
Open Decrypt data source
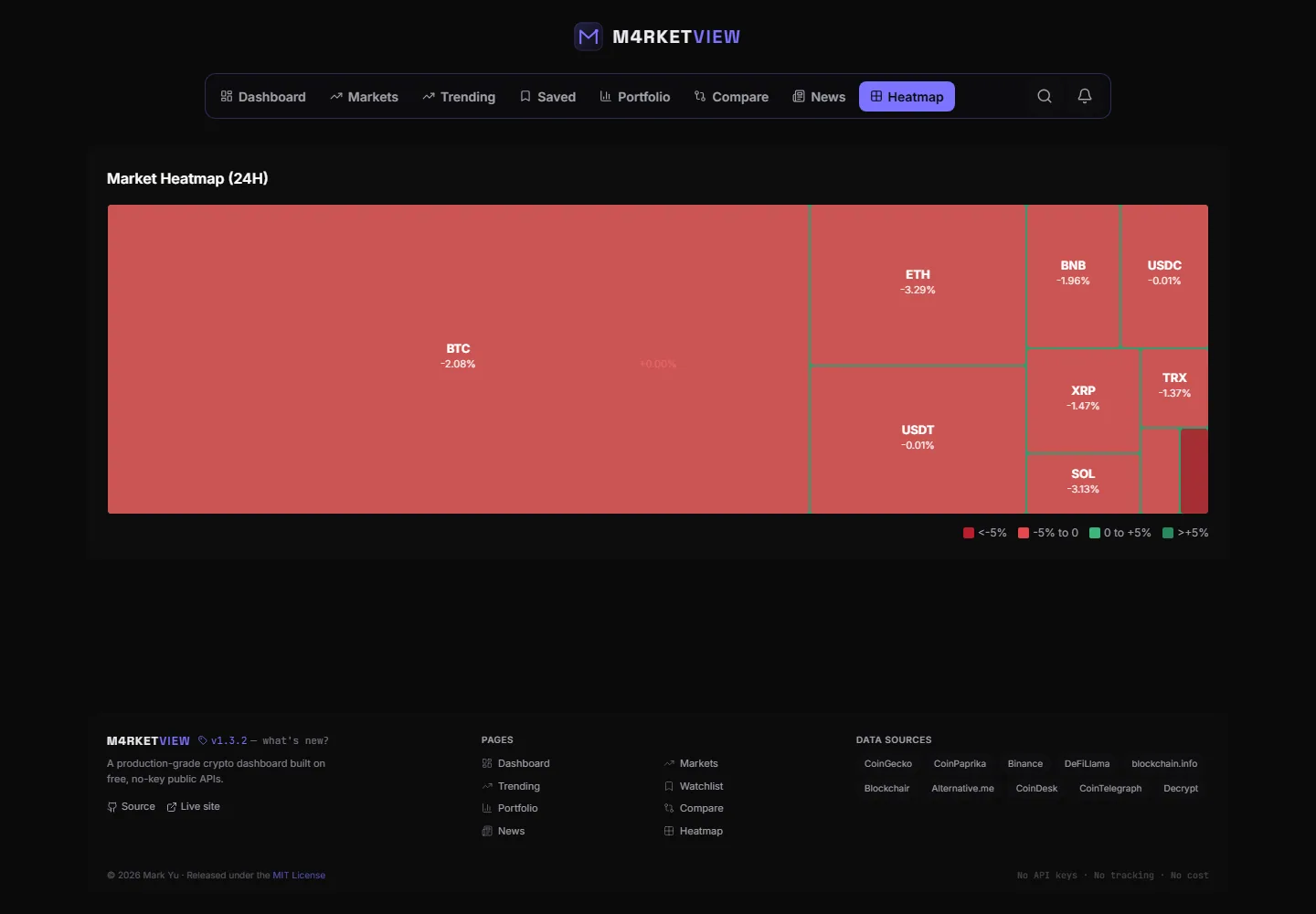pos(1181,789)
